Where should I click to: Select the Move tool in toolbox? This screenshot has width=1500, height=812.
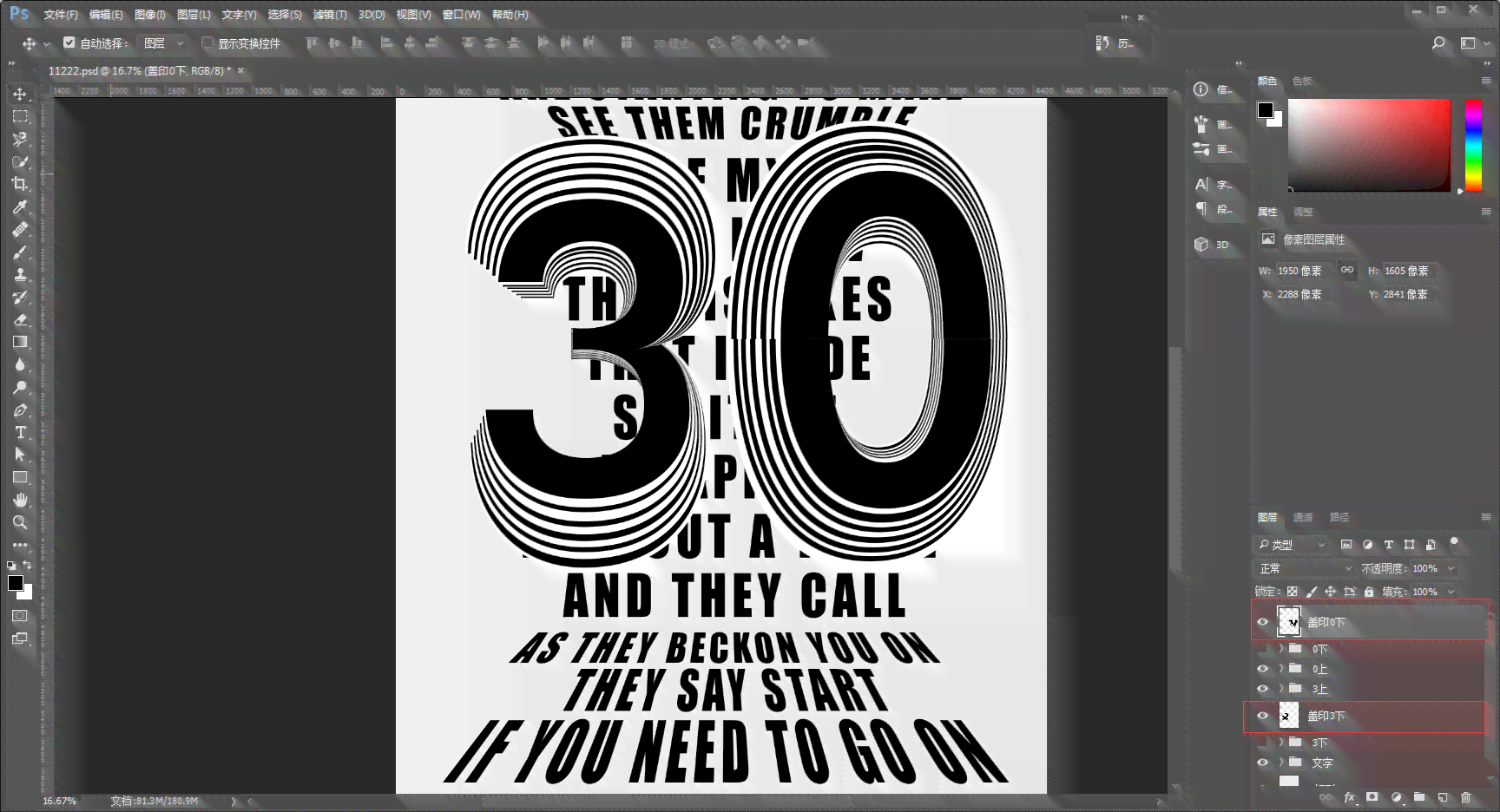[x=20, y=94]
